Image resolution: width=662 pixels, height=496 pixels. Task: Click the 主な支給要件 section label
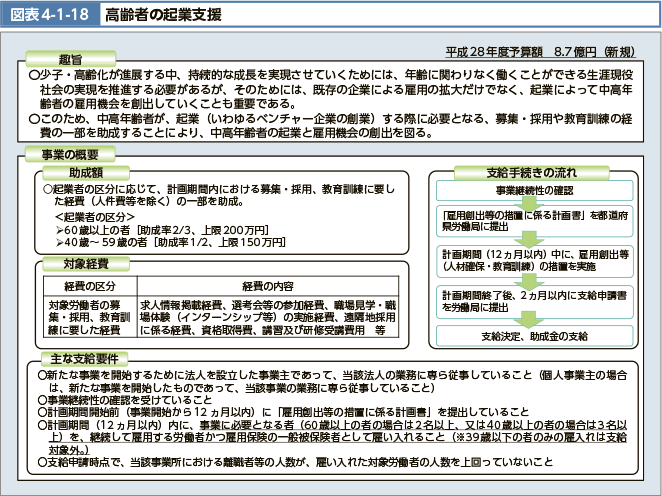point(73,358)
